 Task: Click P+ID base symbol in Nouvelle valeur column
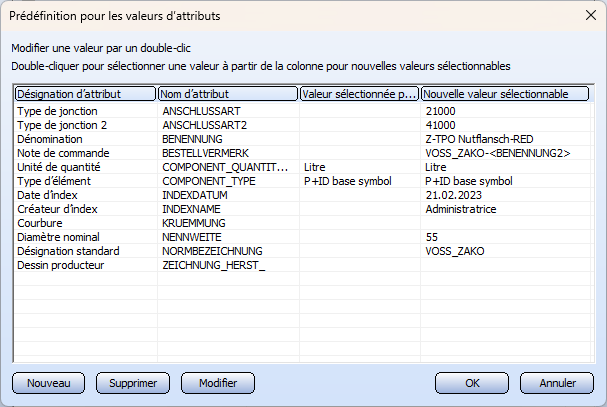(x=469, y=181)
